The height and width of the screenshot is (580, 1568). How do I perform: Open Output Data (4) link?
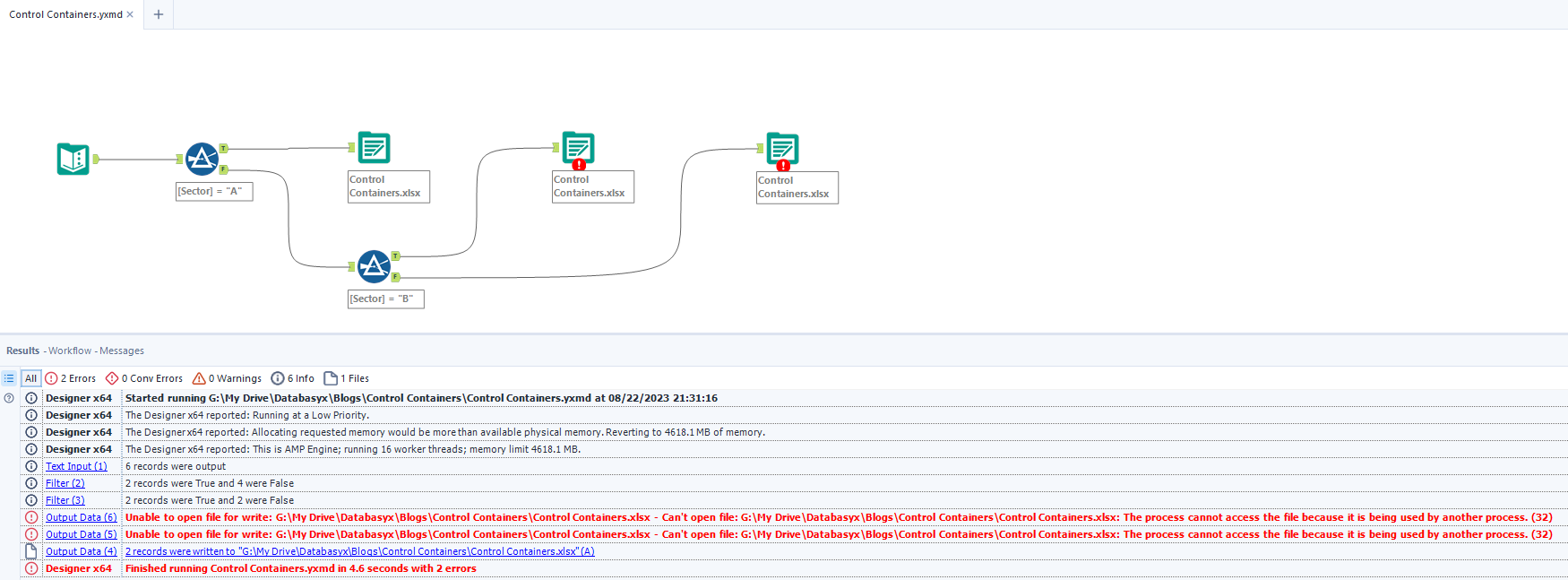click(x=82, y=551)
